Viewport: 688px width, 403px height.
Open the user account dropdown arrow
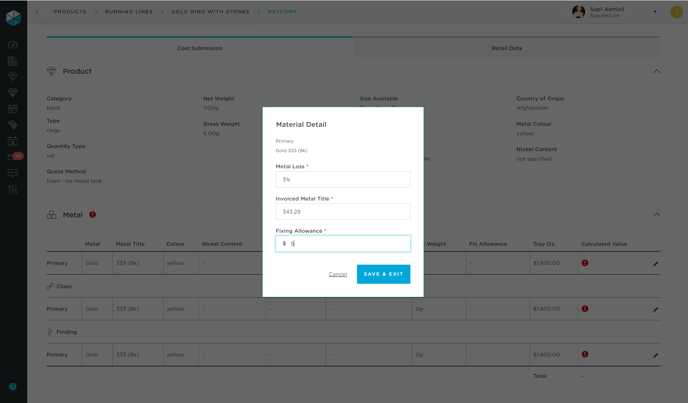coord(655,12)
